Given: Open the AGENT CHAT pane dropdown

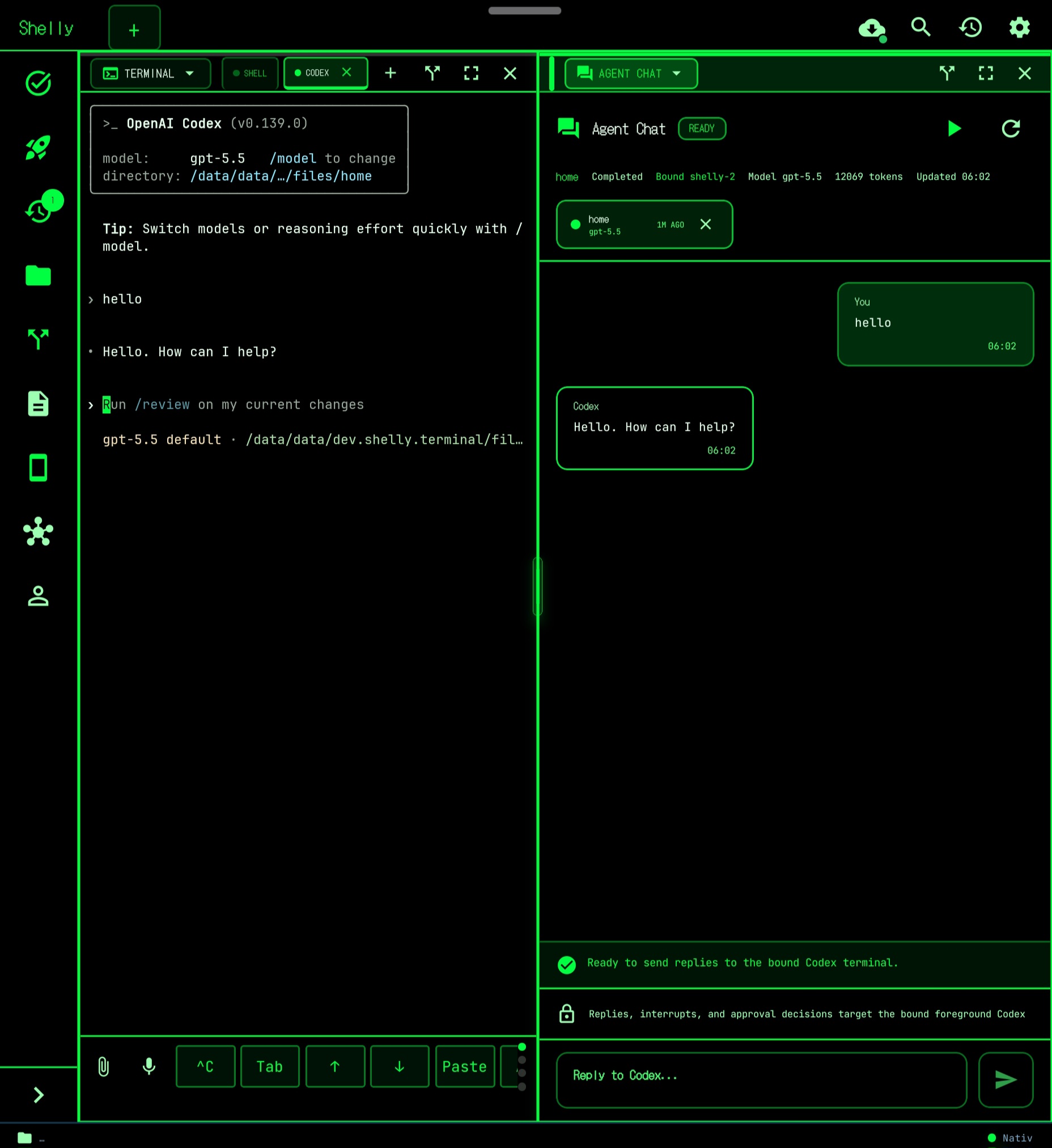Looking at the screenshot, I should click(x=631, y=74).
